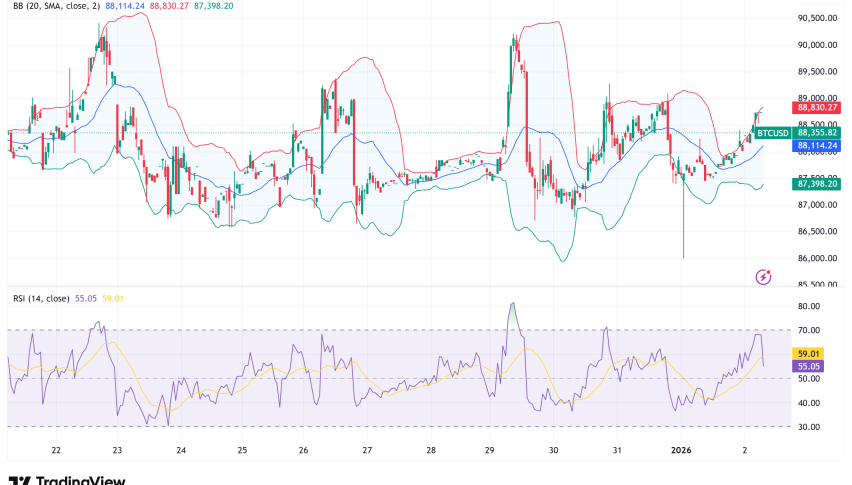The width and height of the screenshot is (852, 485).
Task: Click the blue 88,114.24 basis price tag
Action: click(817, 145)
